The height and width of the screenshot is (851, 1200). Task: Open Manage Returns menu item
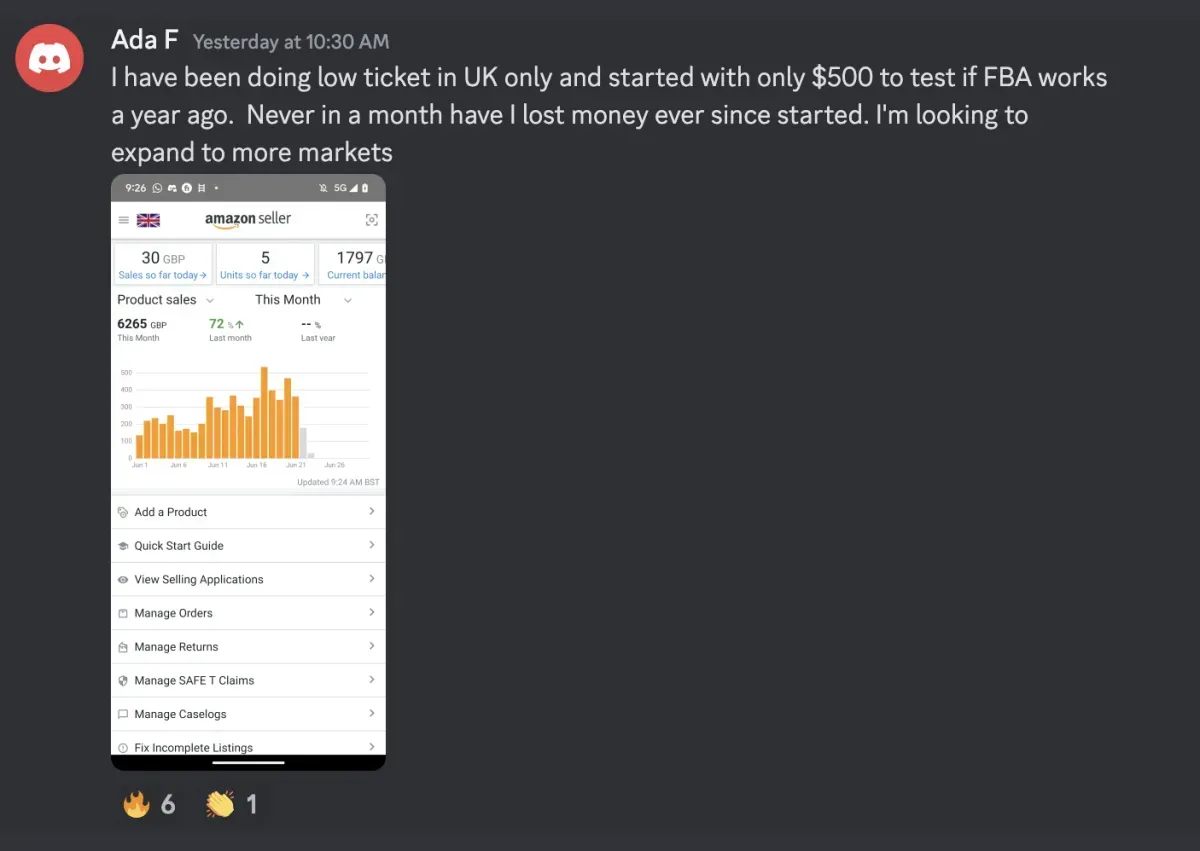[247, 647]
